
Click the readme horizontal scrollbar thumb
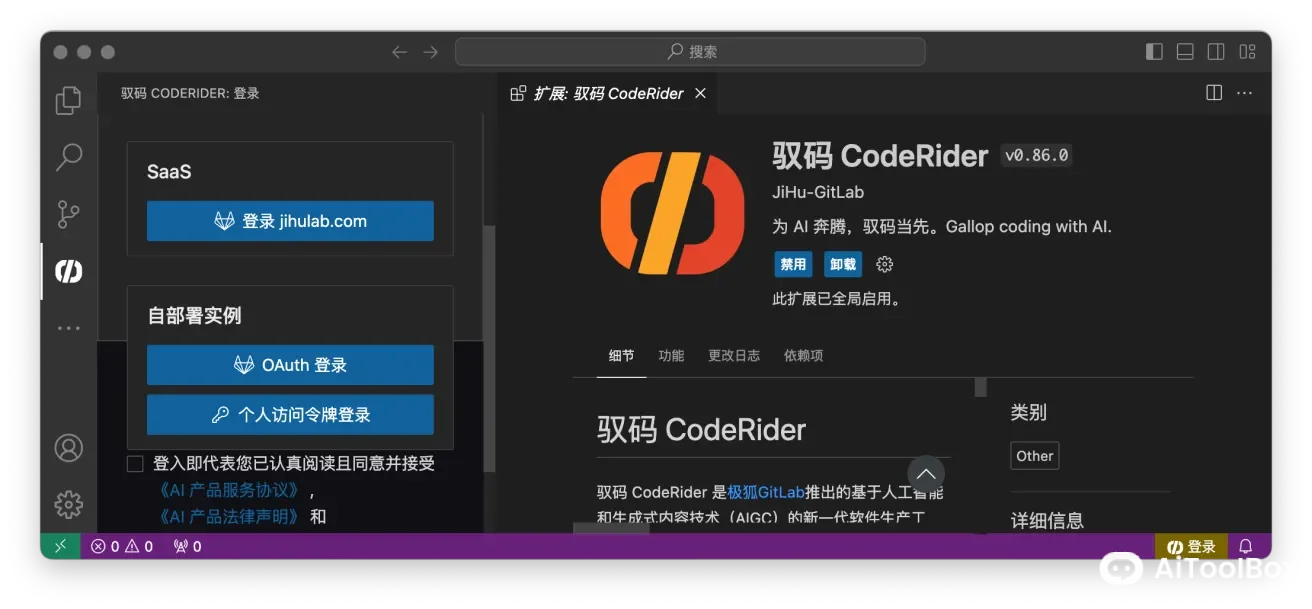[x=611, y=527]
